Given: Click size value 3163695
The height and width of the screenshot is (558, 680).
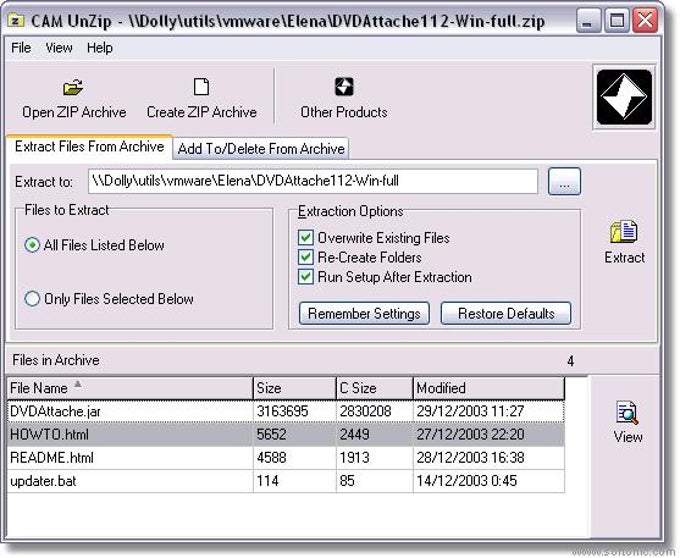Looking at the screenshot, I should pyautogui.click(x=282, y=411).
